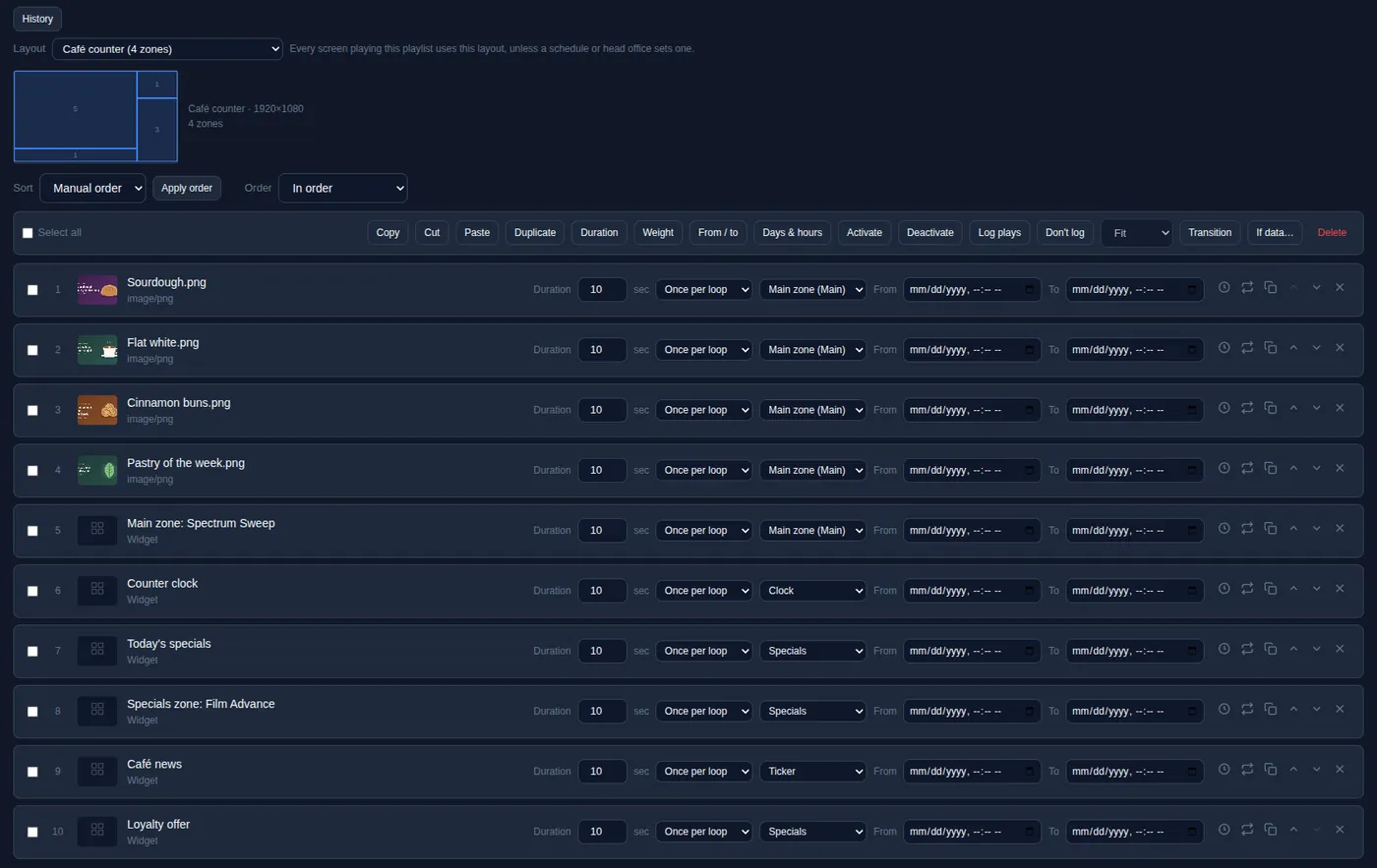The width and height of the screenshot is (1377, 868).
Task: Click the red Delete button
Action: click(x=1332, y=233)
